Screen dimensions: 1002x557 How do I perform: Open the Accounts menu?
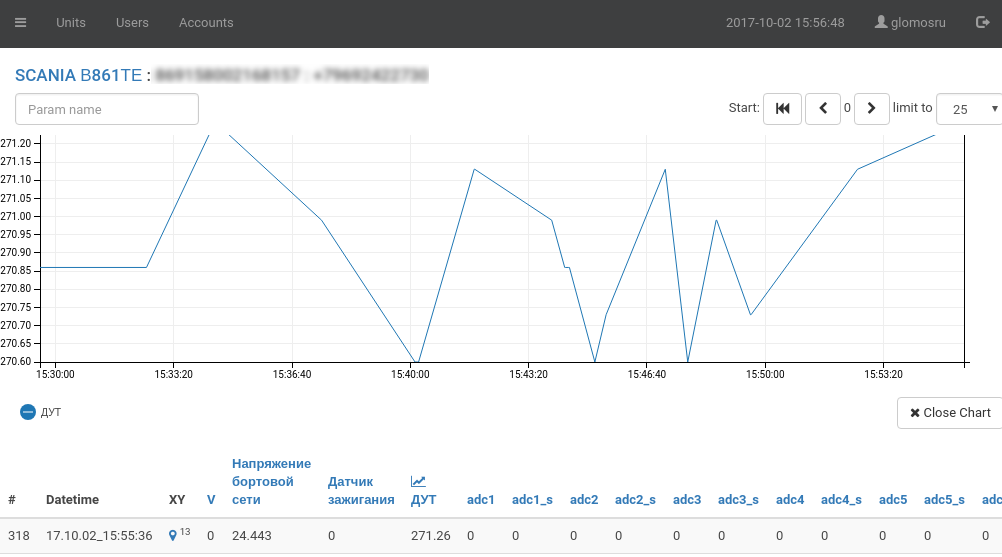pos(206,22)
